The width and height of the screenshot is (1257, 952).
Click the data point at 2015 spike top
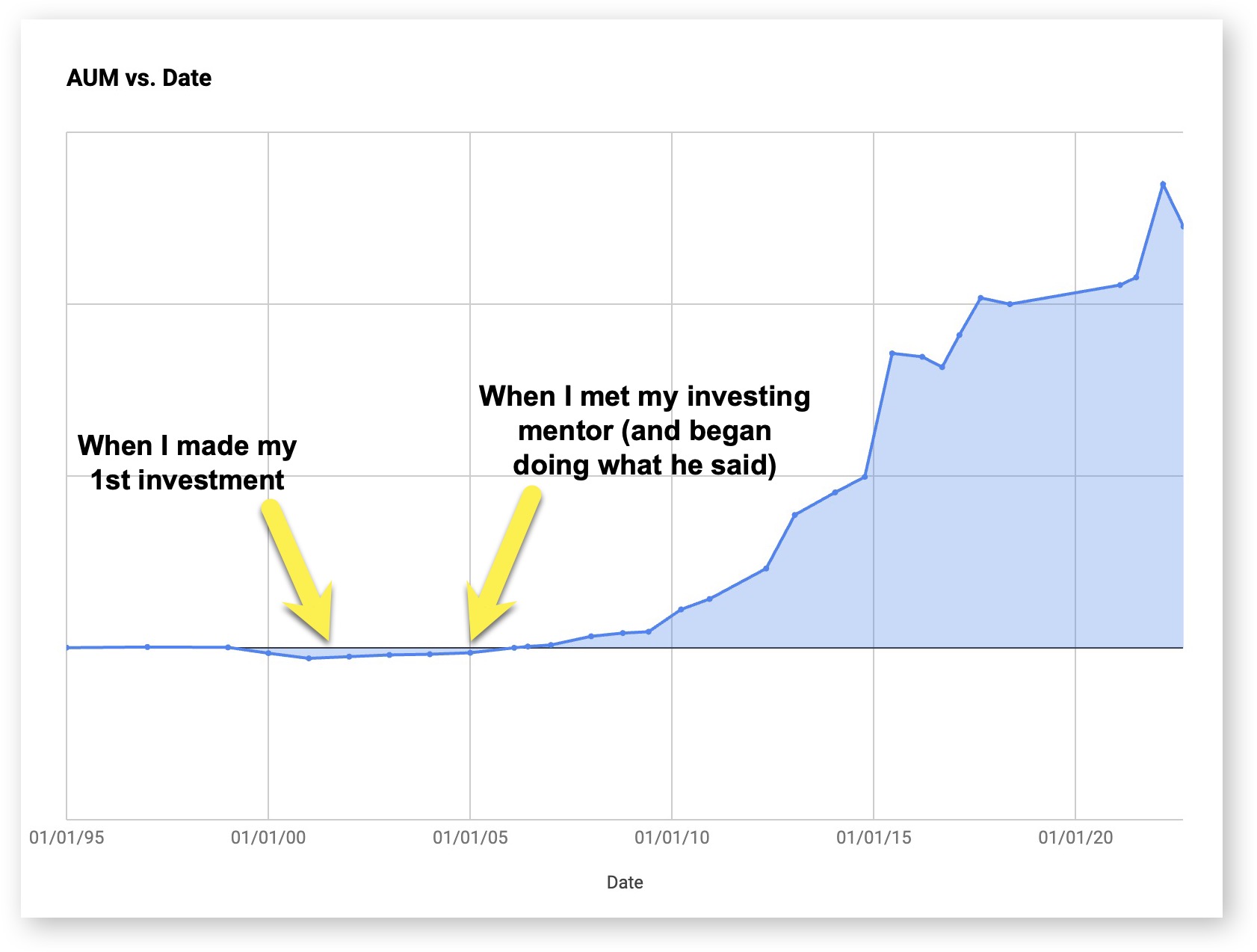pos(892,353)
